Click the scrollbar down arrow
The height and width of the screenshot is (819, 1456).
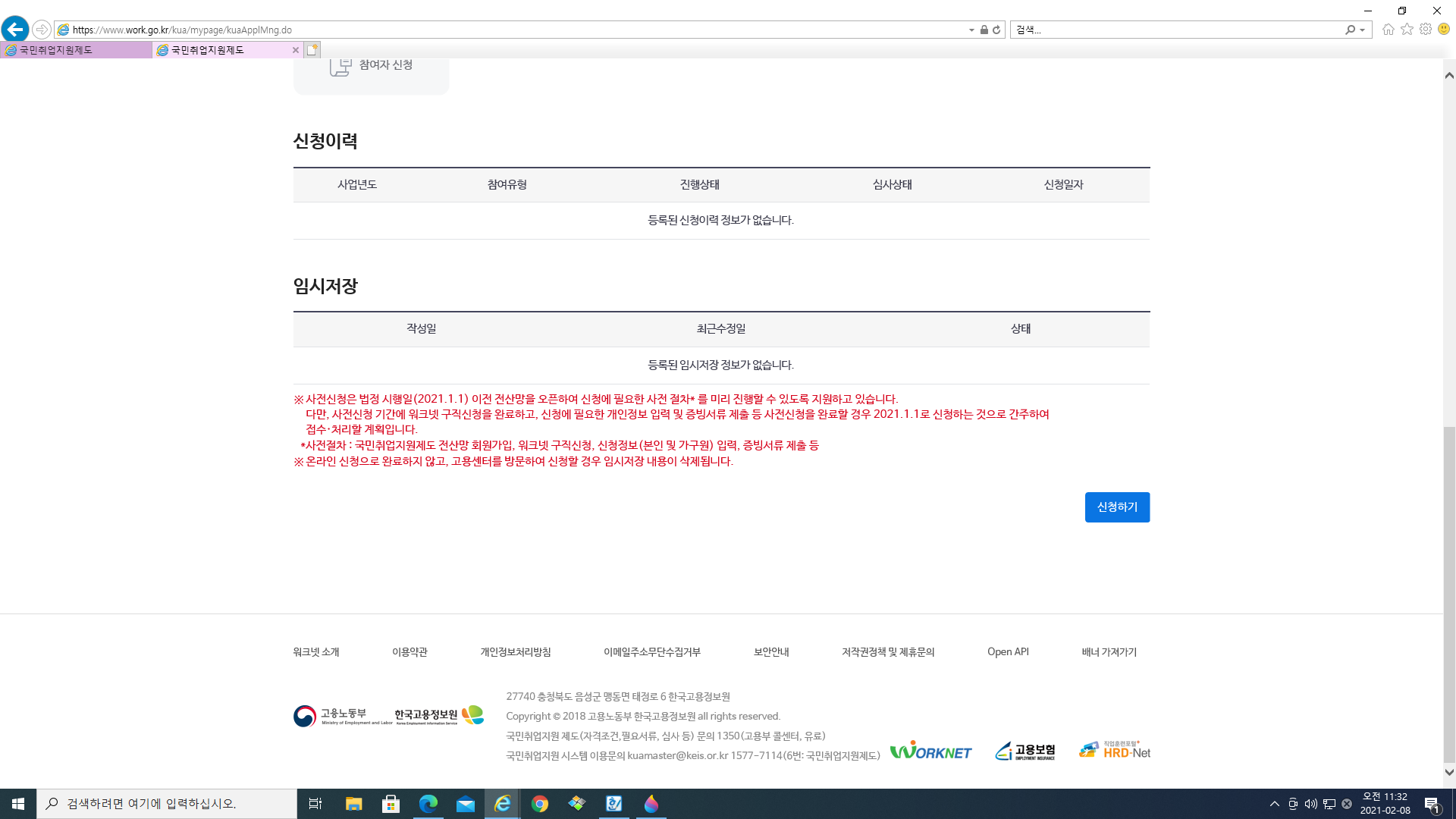(x=1449, y=773)
